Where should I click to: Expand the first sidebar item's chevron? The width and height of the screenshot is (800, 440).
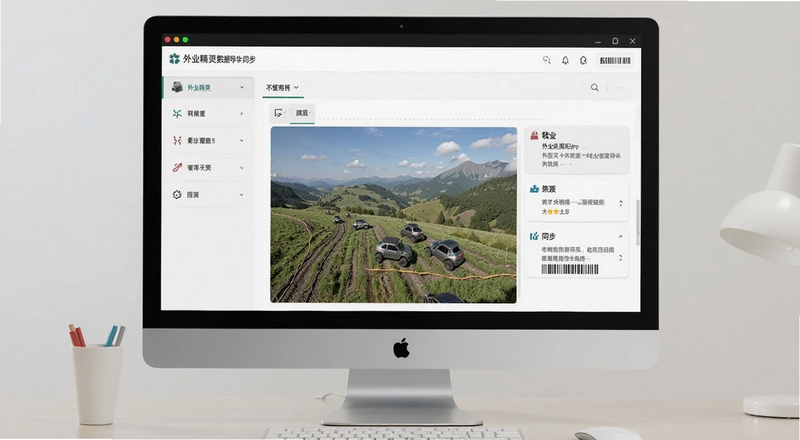(x=242, y=87)
